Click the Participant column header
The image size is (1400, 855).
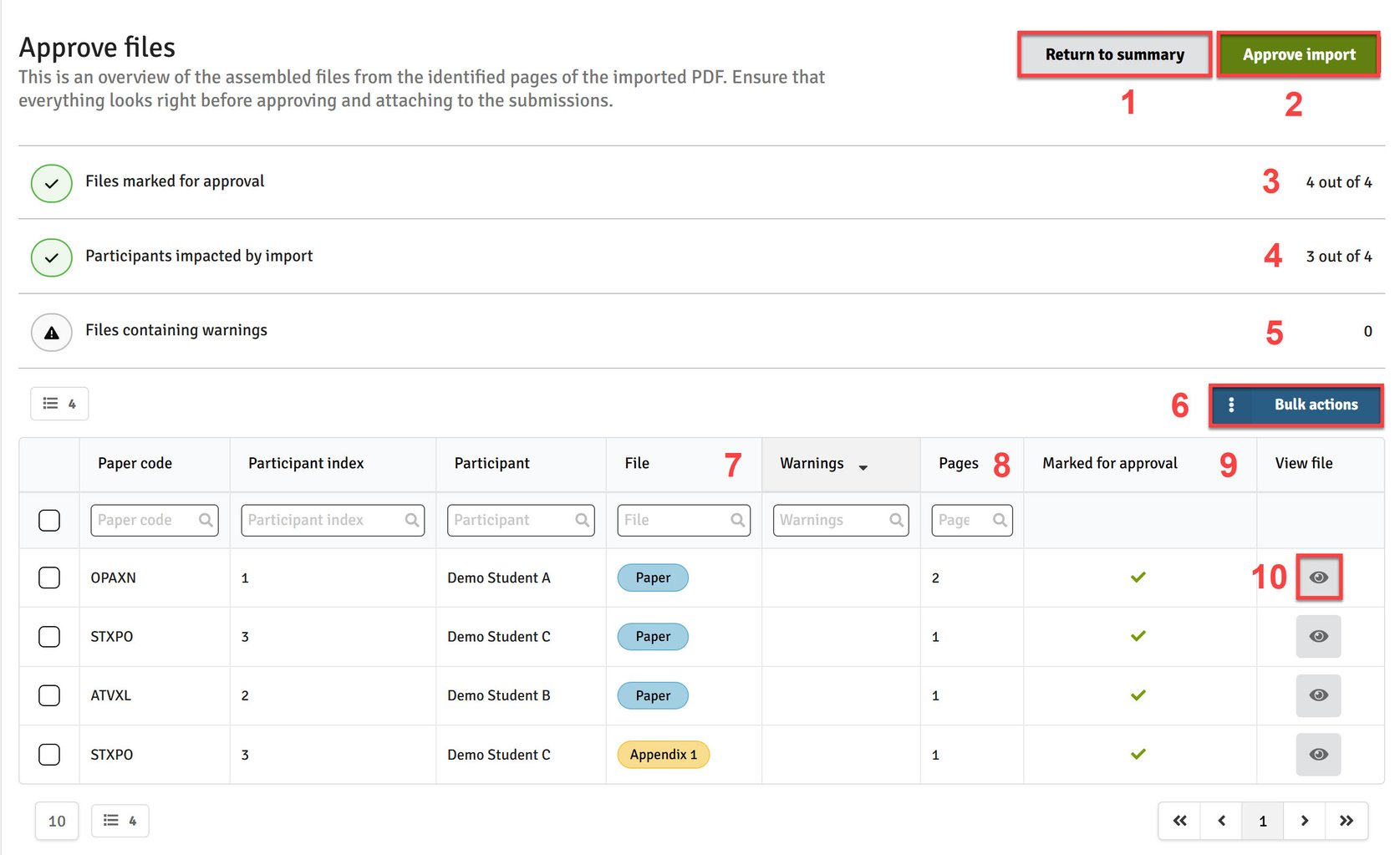pos(492,463)
